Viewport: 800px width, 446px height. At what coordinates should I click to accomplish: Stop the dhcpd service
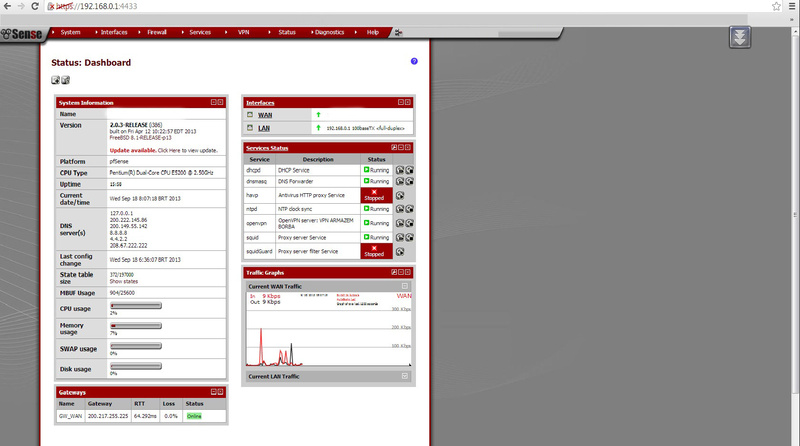[x=409, y=170]
